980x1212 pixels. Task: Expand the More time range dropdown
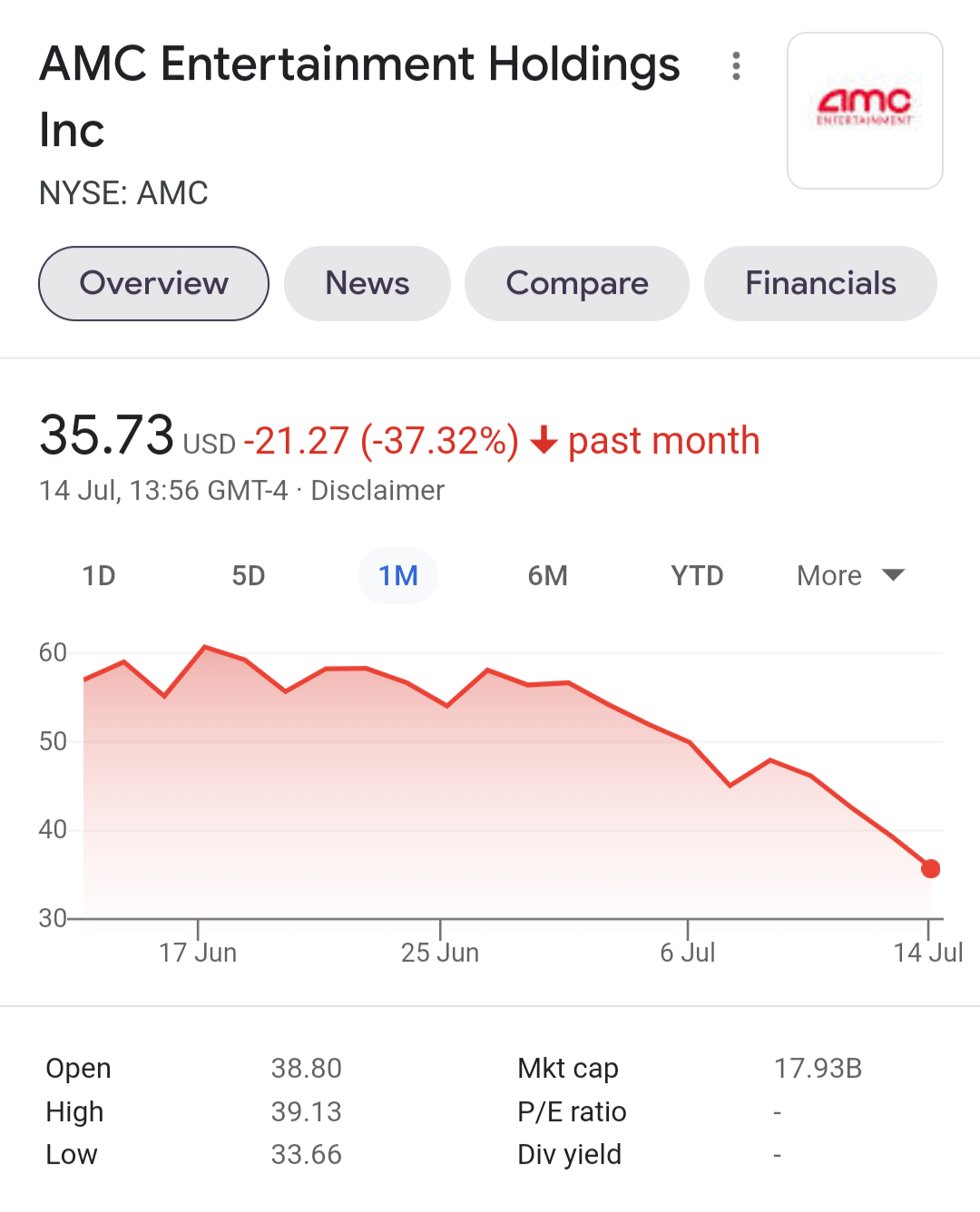[850, 575]
